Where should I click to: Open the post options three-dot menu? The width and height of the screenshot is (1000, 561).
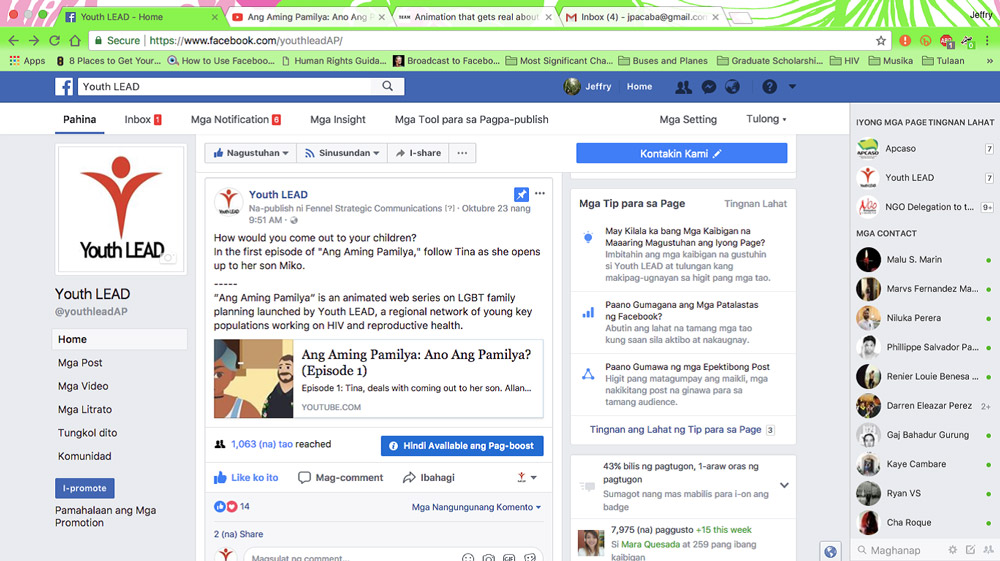pos(540,193)
